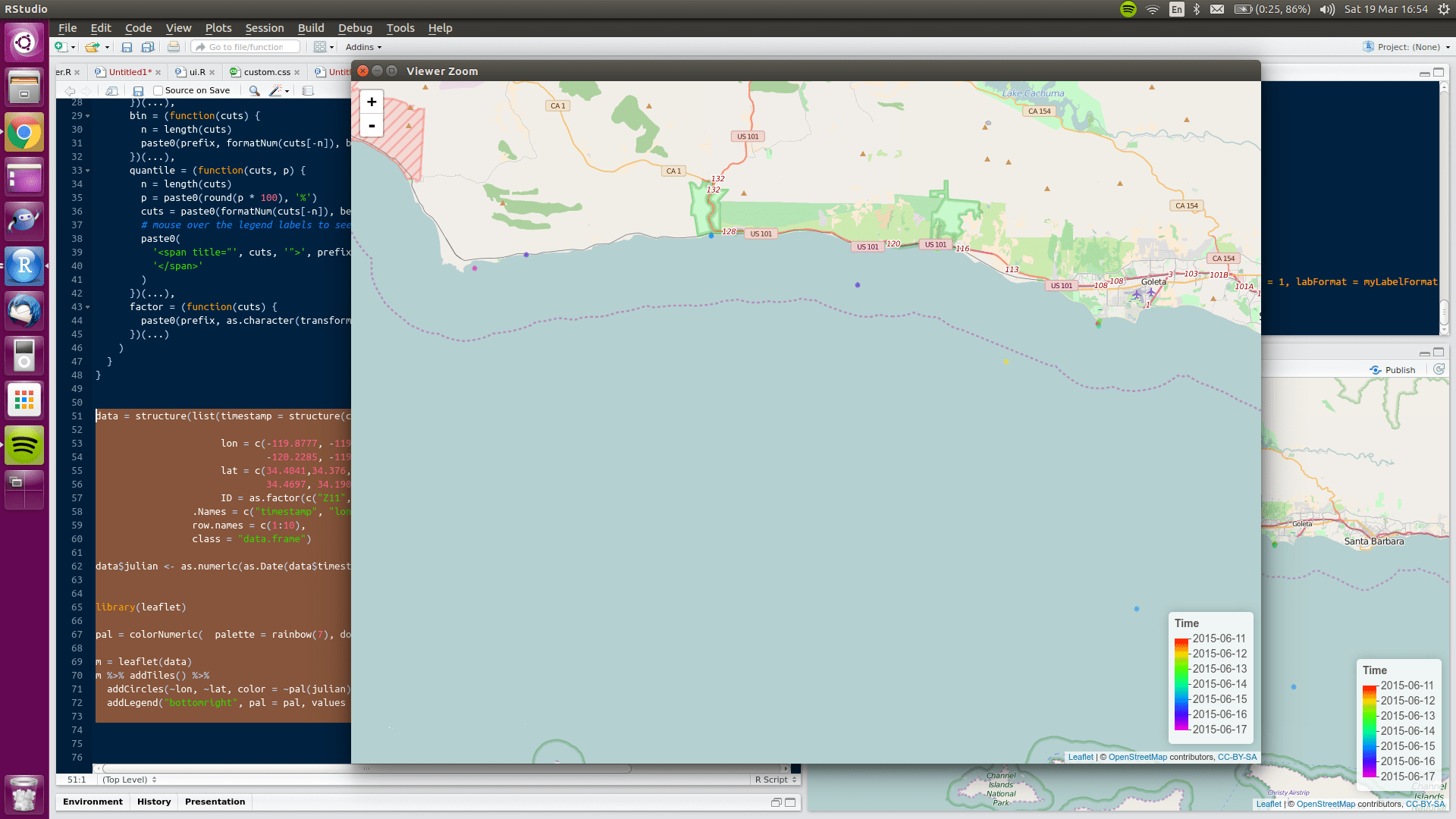Image resolution: width=1456 pixels, height=819 pixels.
Task: Click the Publish button
Action: pyautogui.click(x=1392, y=370)
